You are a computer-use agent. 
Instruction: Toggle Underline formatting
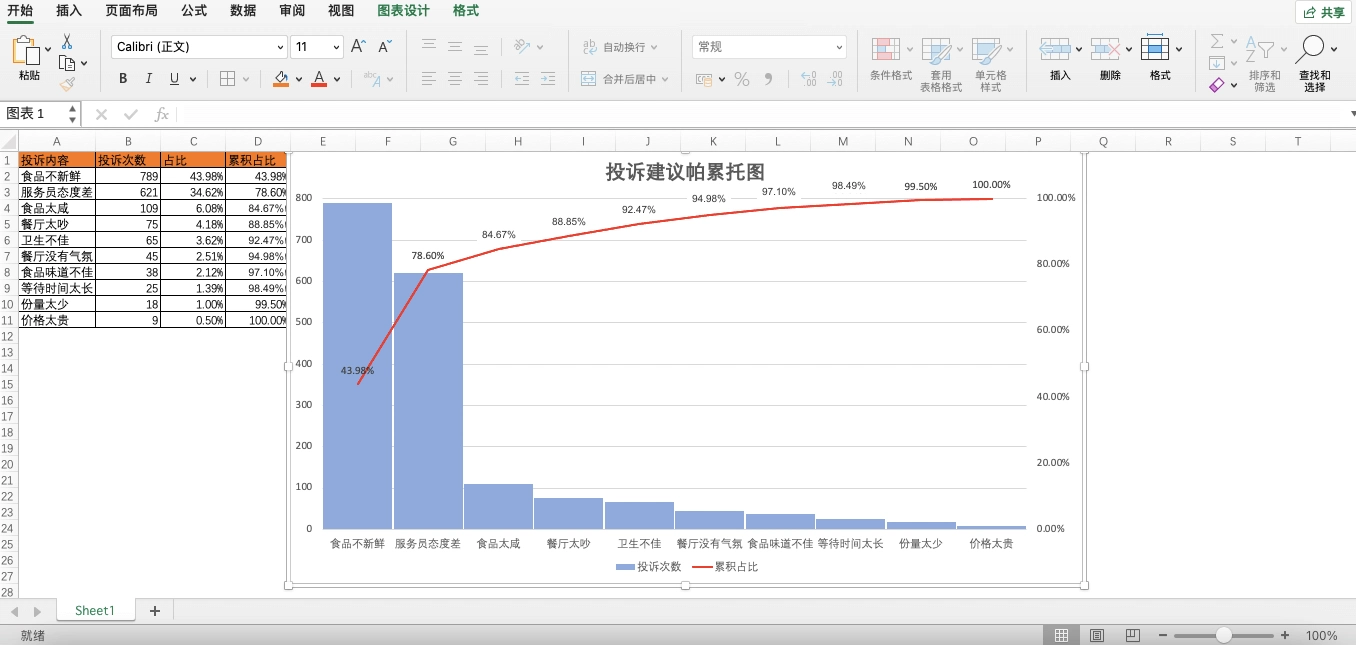pos(175,79)
